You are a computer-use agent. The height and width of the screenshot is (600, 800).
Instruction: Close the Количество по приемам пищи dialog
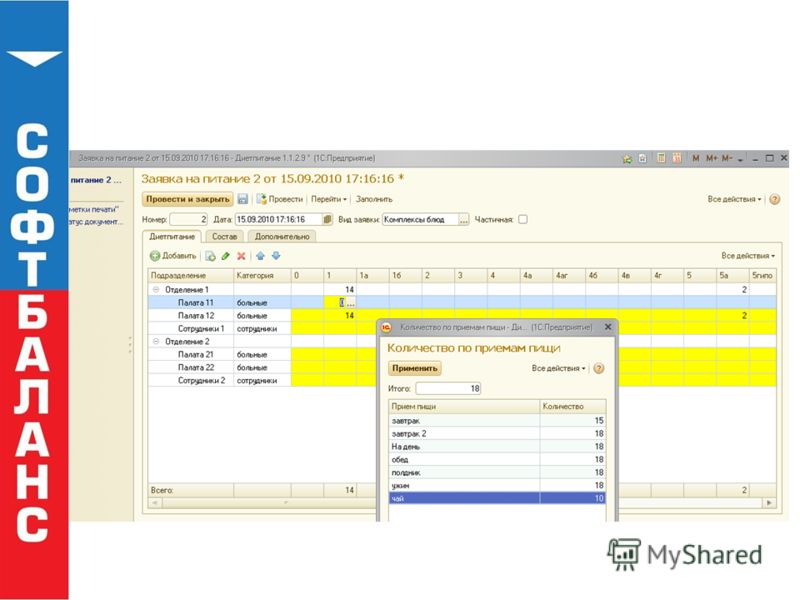click(608, 327)
